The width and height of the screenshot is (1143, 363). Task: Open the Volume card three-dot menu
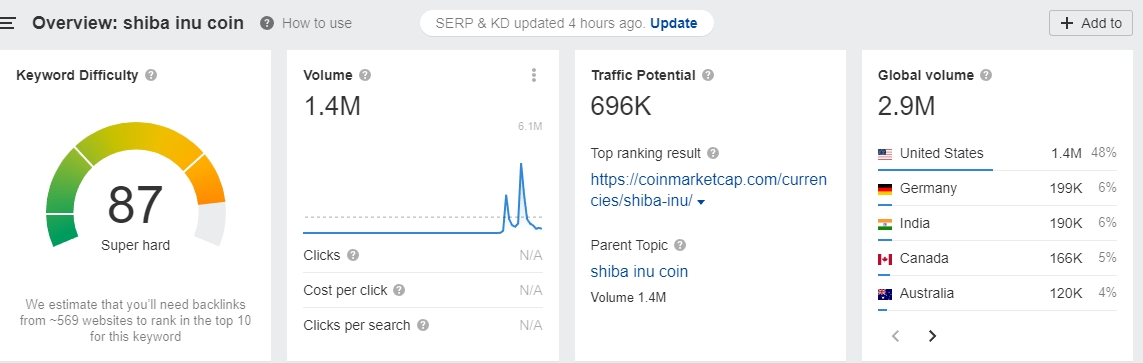pyautogui.click(x=534, y=75)
